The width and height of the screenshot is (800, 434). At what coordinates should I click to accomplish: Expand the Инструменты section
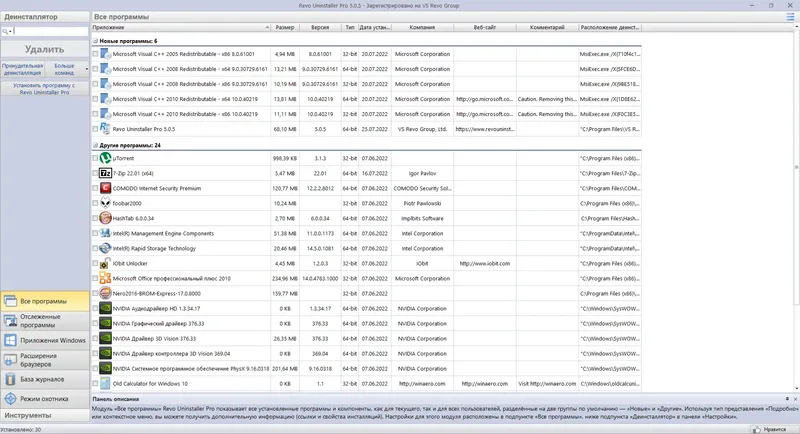click(45, 415)
